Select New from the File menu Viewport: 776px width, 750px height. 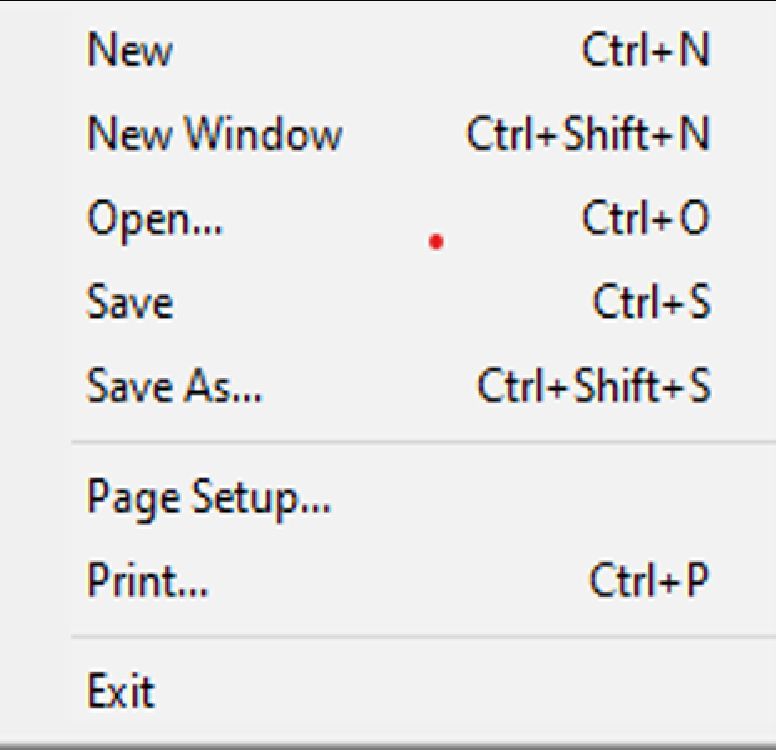[130, 50]
